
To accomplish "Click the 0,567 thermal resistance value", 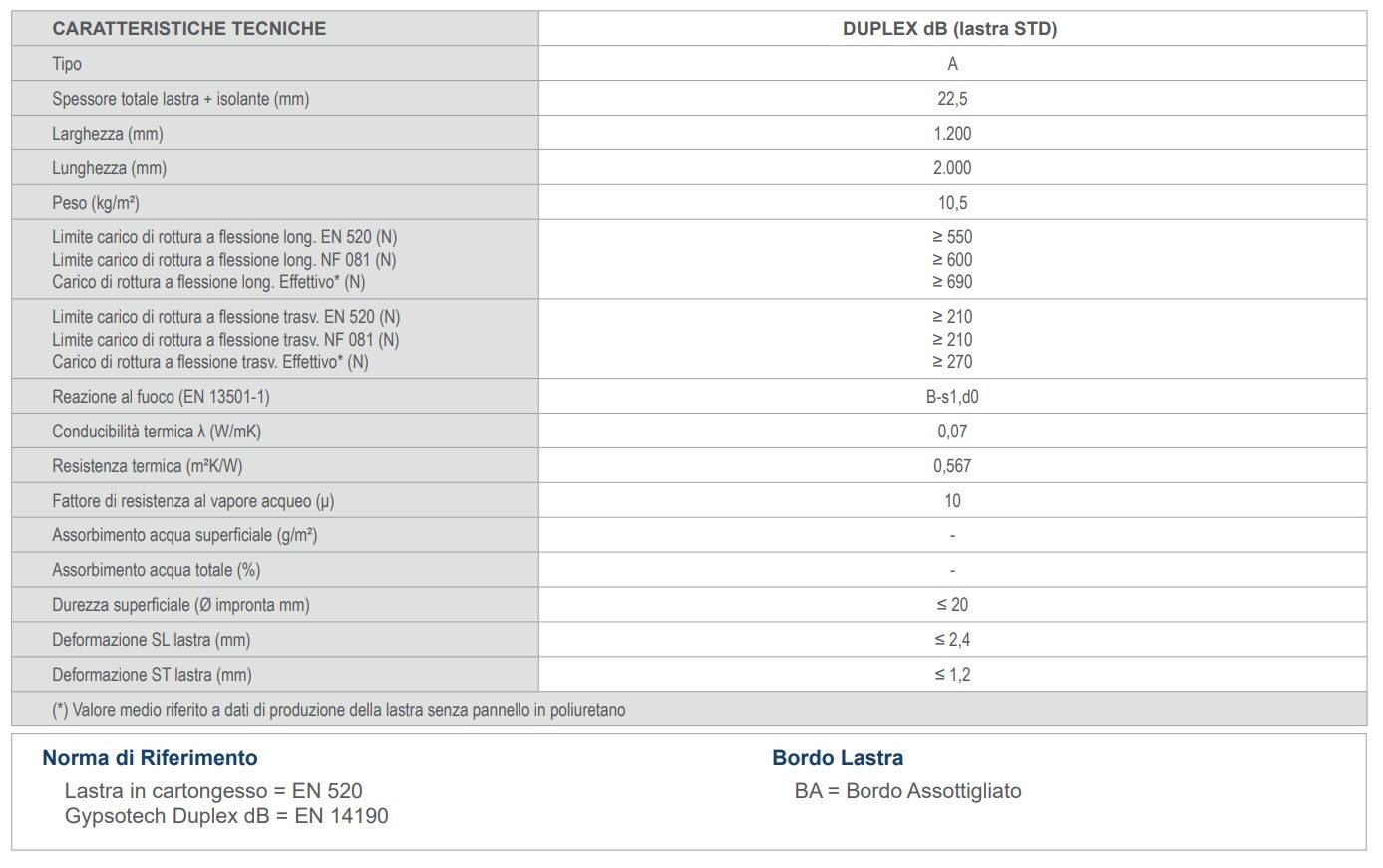I will [952, 466].
